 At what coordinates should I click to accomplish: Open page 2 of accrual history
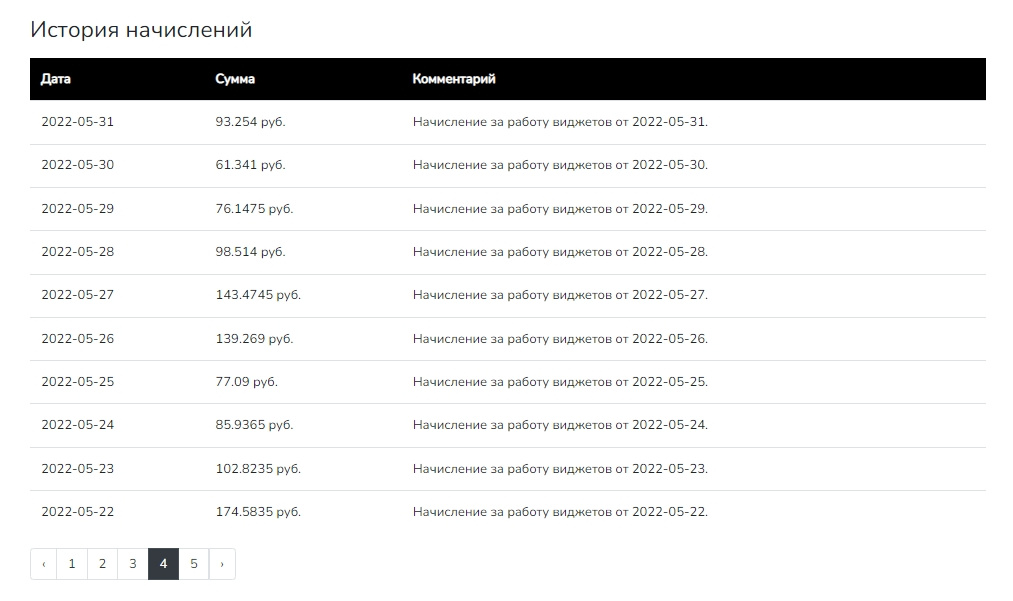[x=102, y=564]
